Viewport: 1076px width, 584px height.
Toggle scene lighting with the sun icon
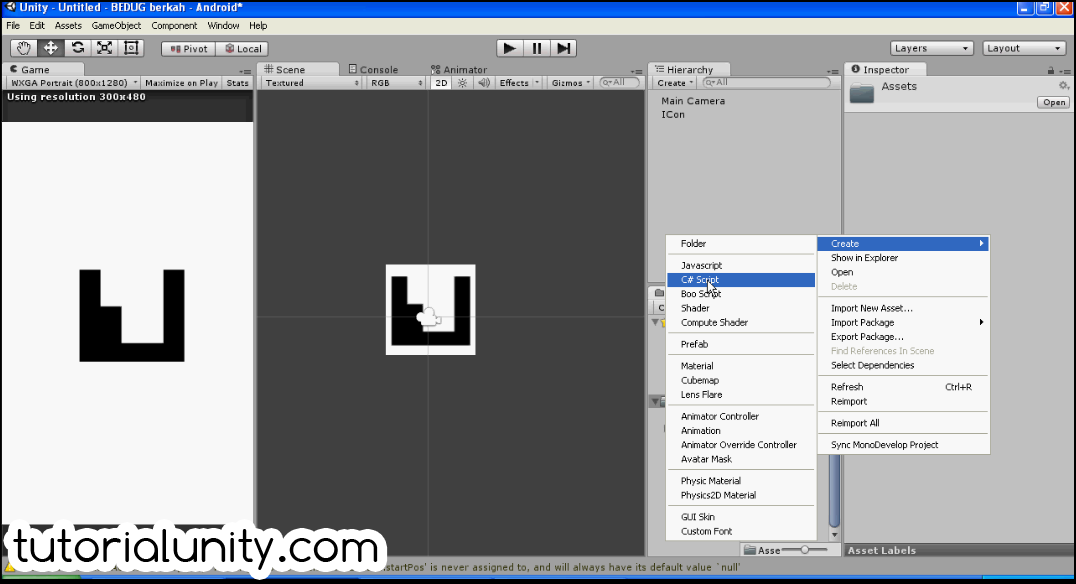[461, 83]
